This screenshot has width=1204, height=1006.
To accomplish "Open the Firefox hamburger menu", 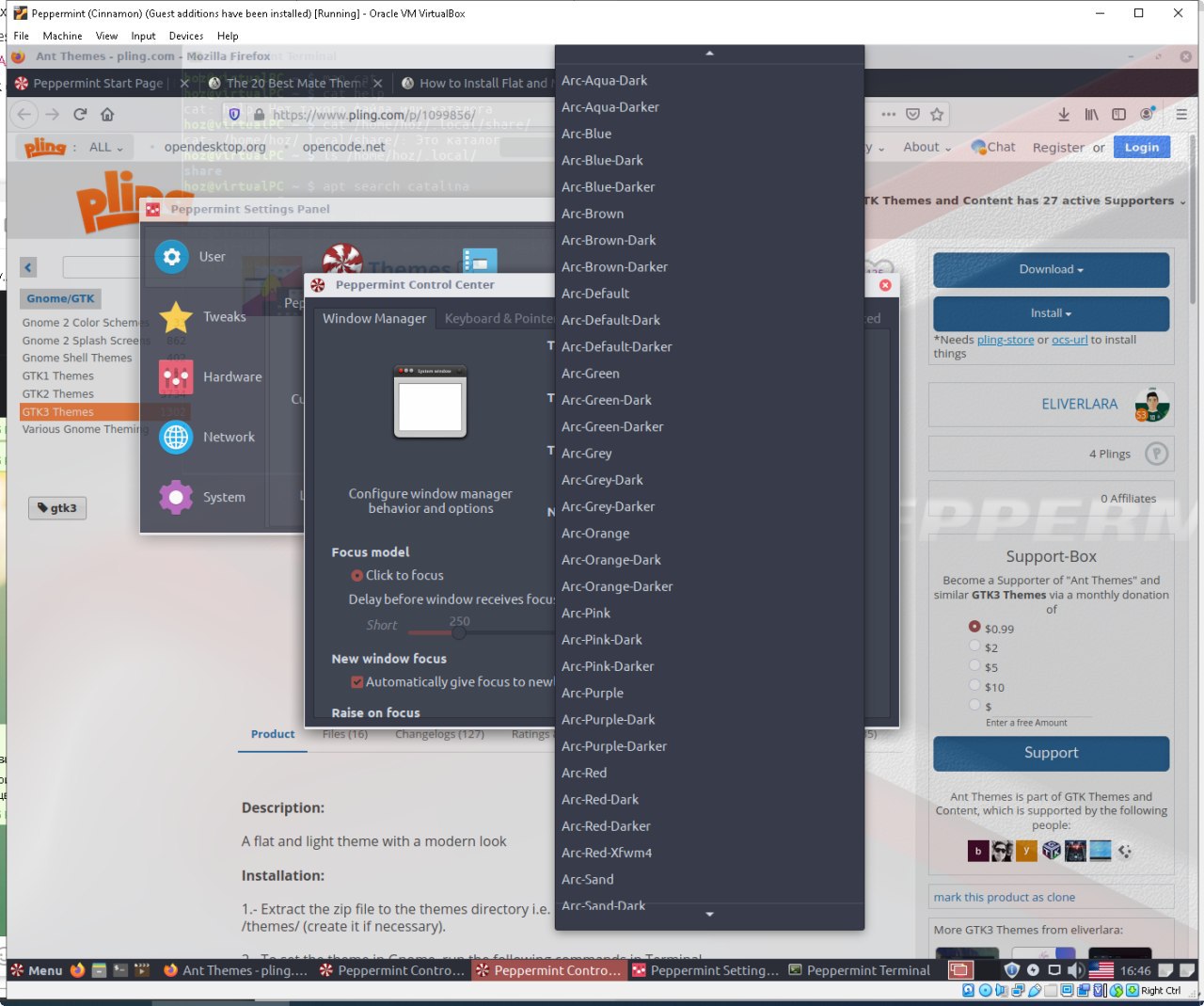I will tap(1181, 114).
